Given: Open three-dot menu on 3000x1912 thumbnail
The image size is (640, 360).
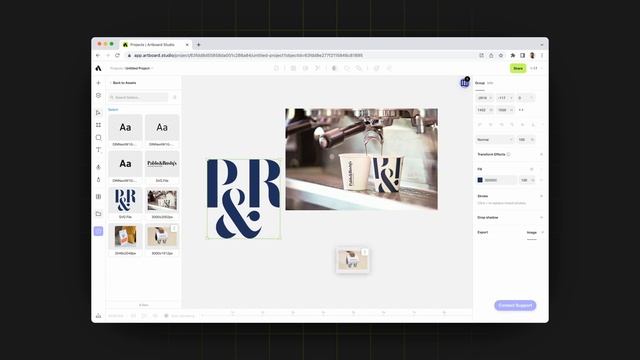Looking at the screenshot, I should coord(174,229).
